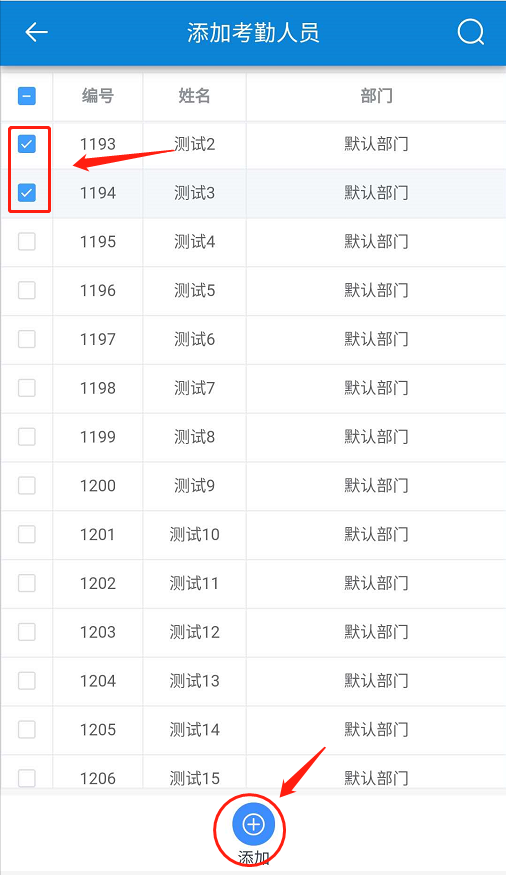506x875 pixels.
Task: Select the 测试8 name cell
Action: click(x=194, y=436)
